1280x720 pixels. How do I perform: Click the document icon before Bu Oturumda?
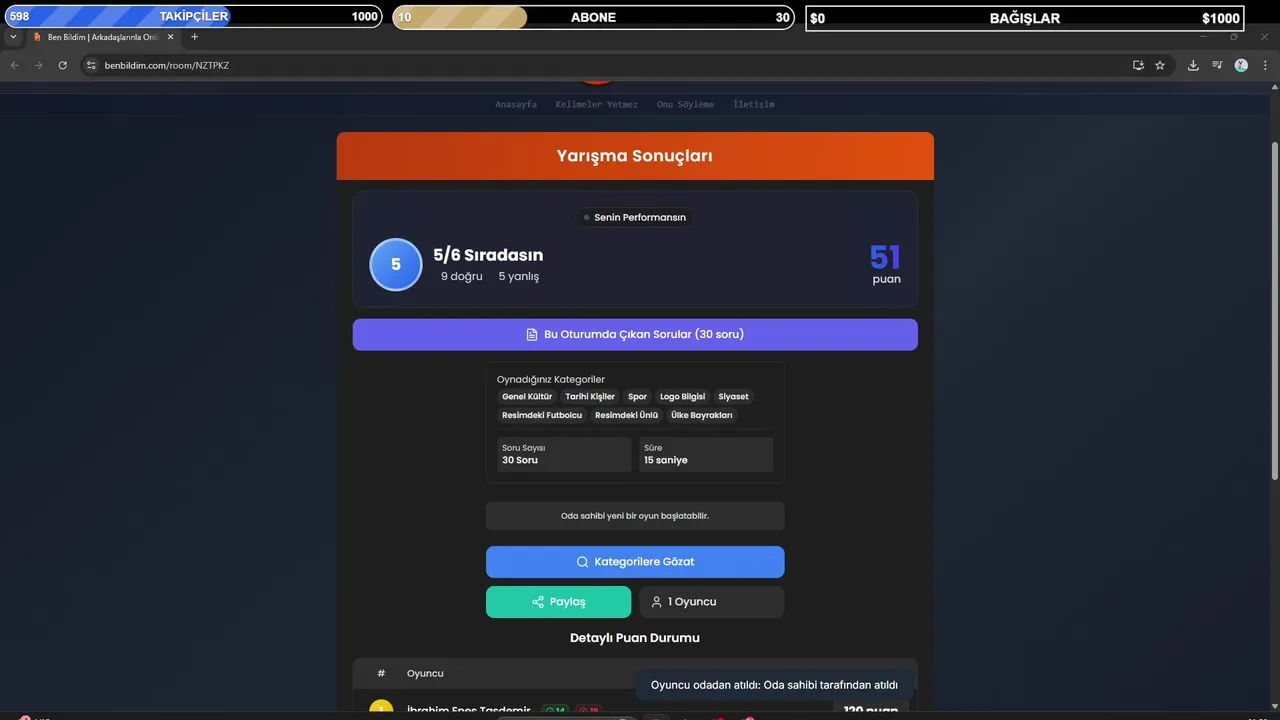[x=532, y=334]
